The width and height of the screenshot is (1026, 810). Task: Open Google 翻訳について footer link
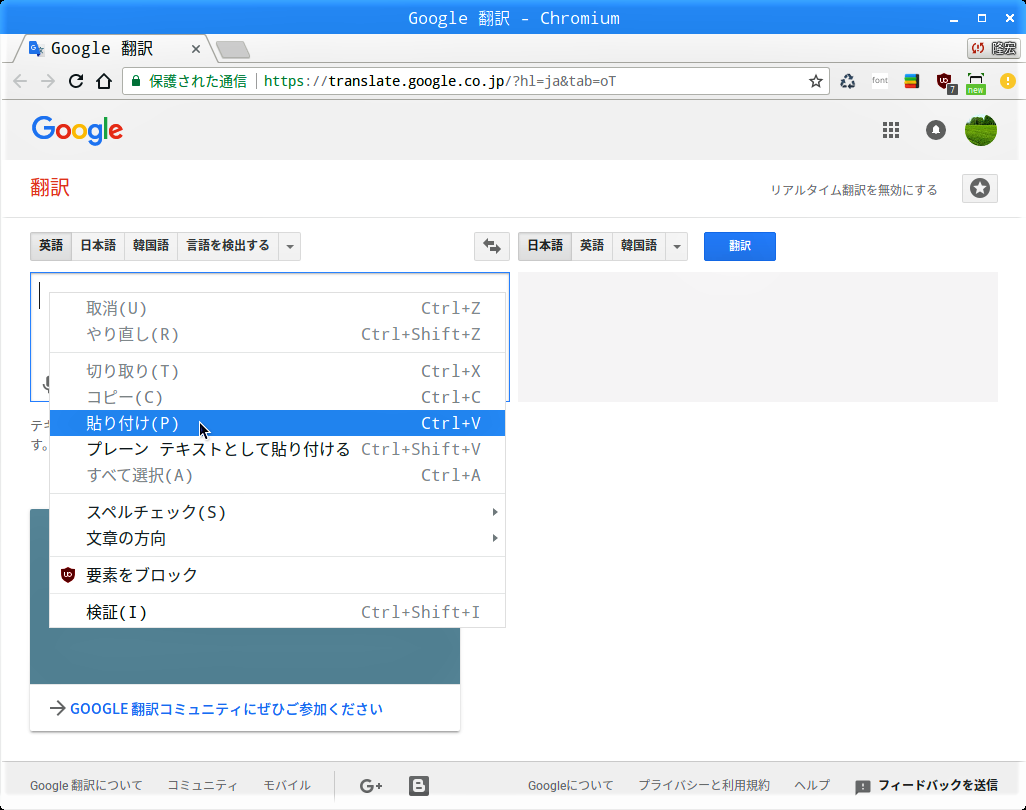86,785
